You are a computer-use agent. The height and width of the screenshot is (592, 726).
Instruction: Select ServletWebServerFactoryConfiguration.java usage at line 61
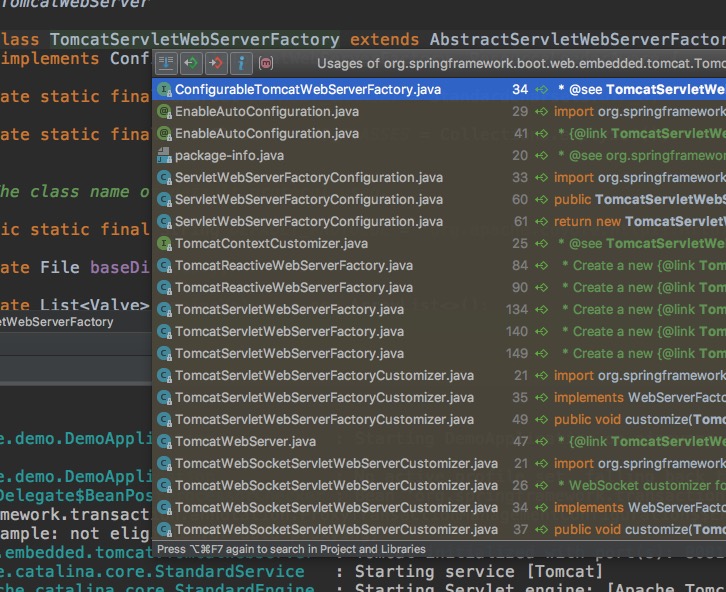(x=439, y=222)
